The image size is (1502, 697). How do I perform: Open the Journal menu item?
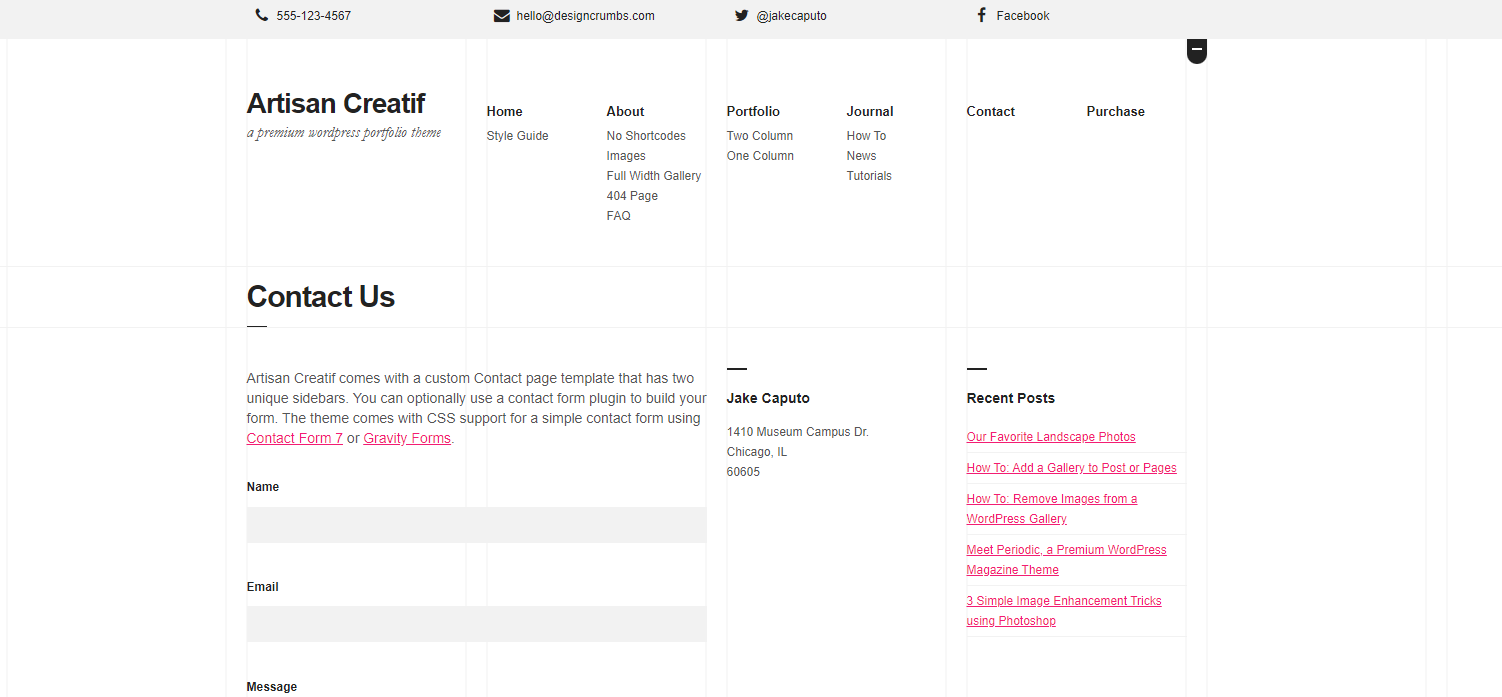point(870,111)
